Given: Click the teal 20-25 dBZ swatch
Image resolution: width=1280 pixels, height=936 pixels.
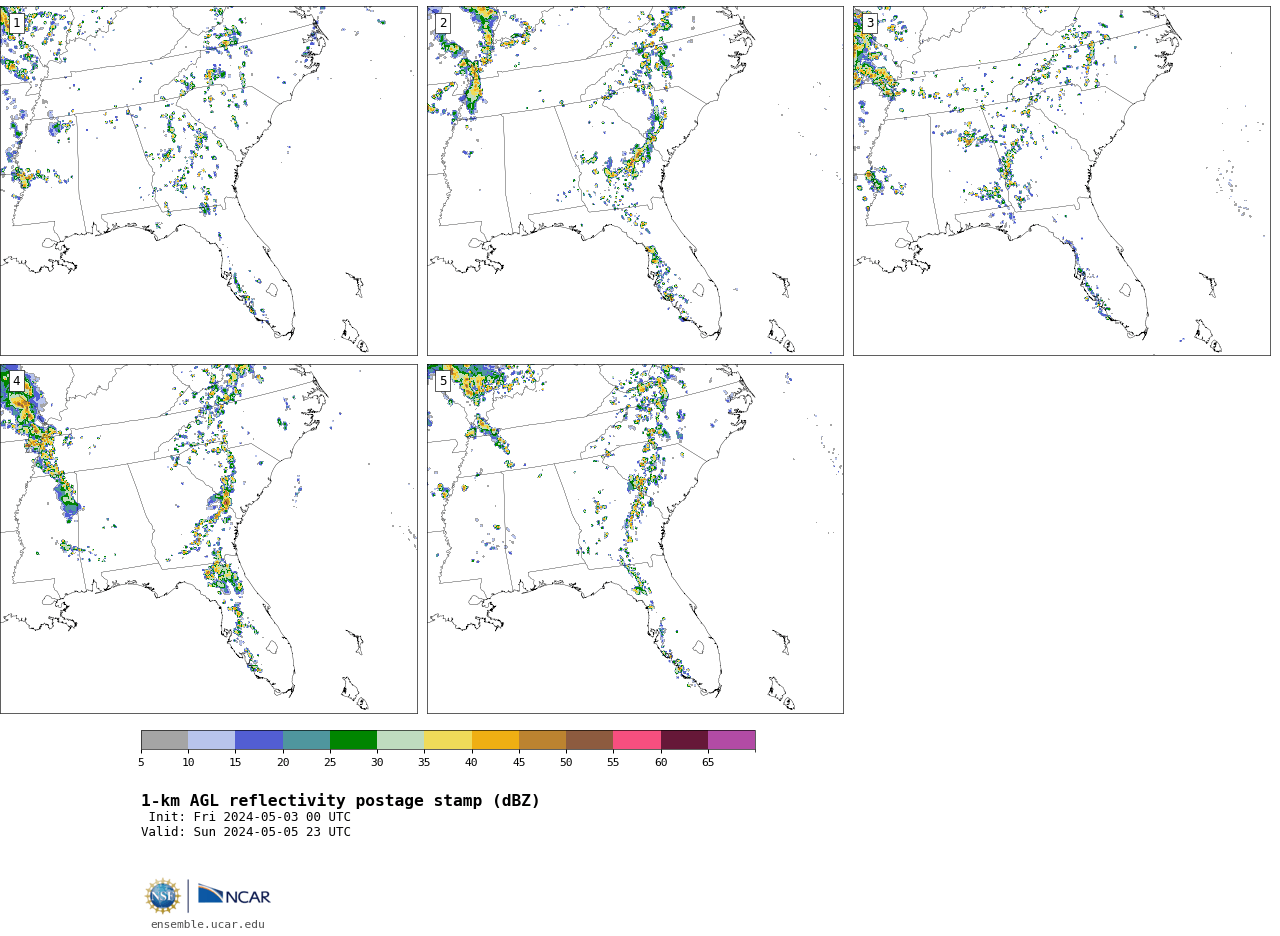Looking at the screenshot, I should click(x=306, y=740).
